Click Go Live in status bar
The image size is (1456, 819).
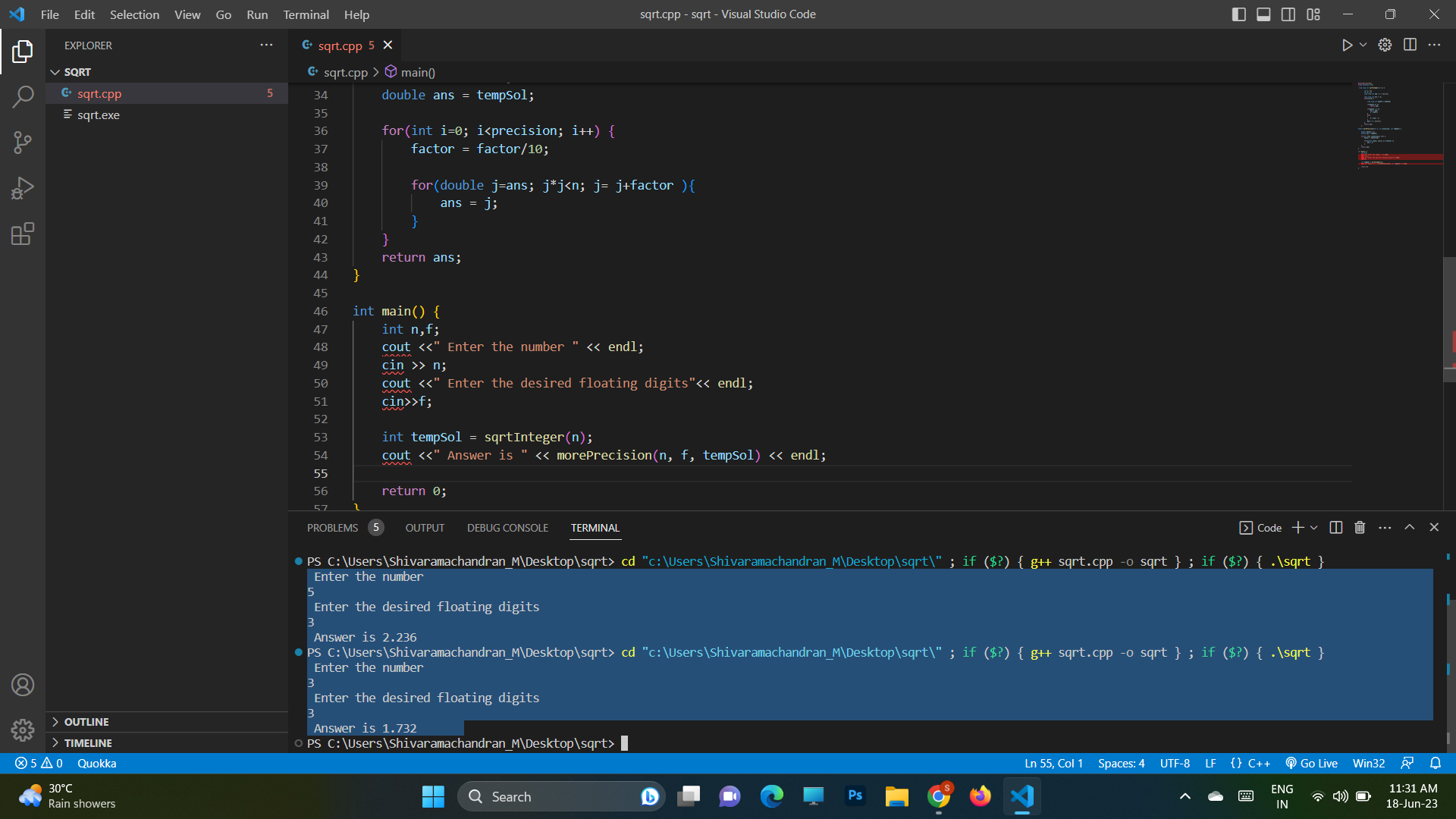coord(1311,764)
